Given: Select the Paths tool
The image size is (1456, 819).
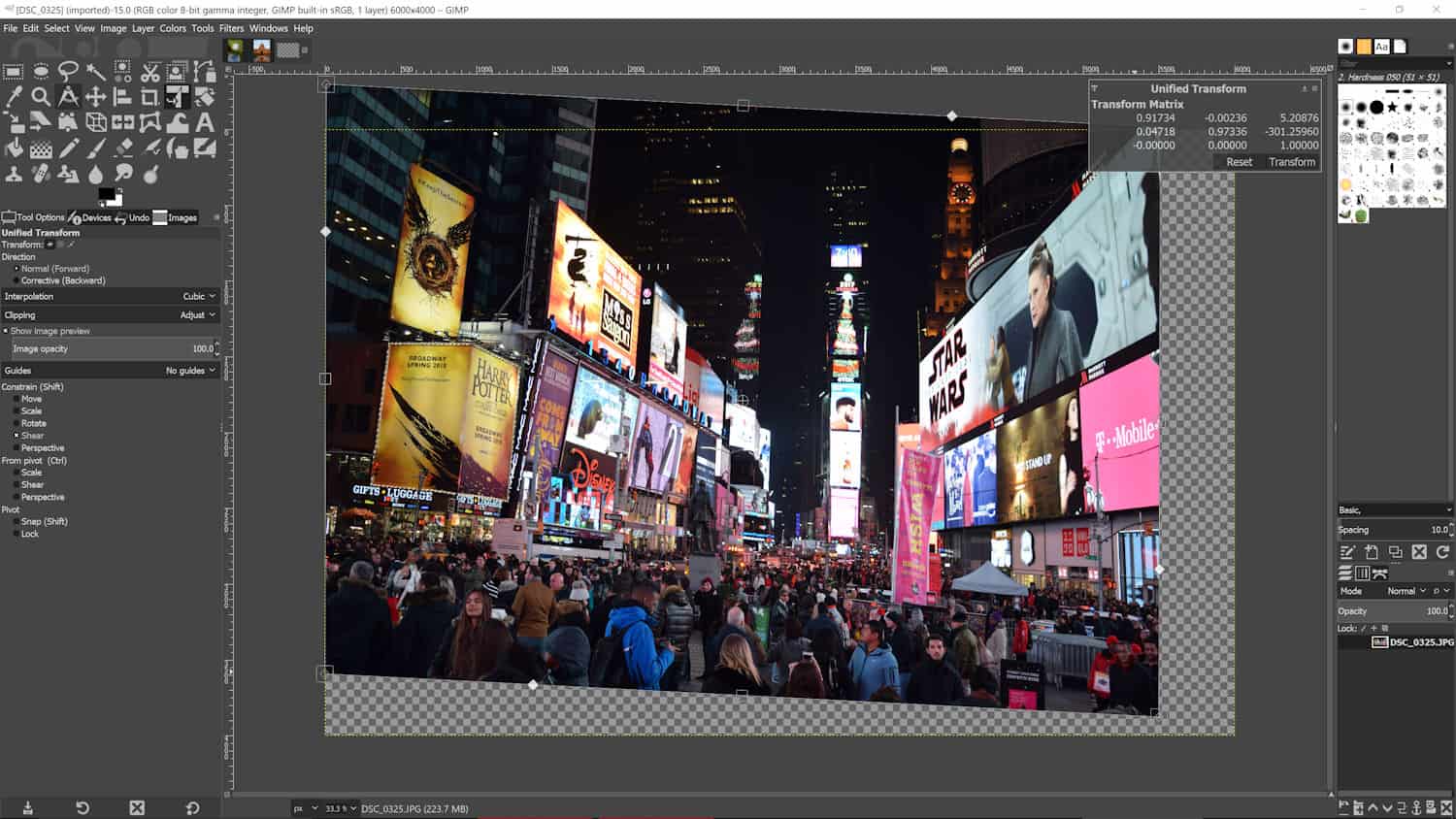Looking at the screenshot, I should pyautogui.click(x=204, y=71).
